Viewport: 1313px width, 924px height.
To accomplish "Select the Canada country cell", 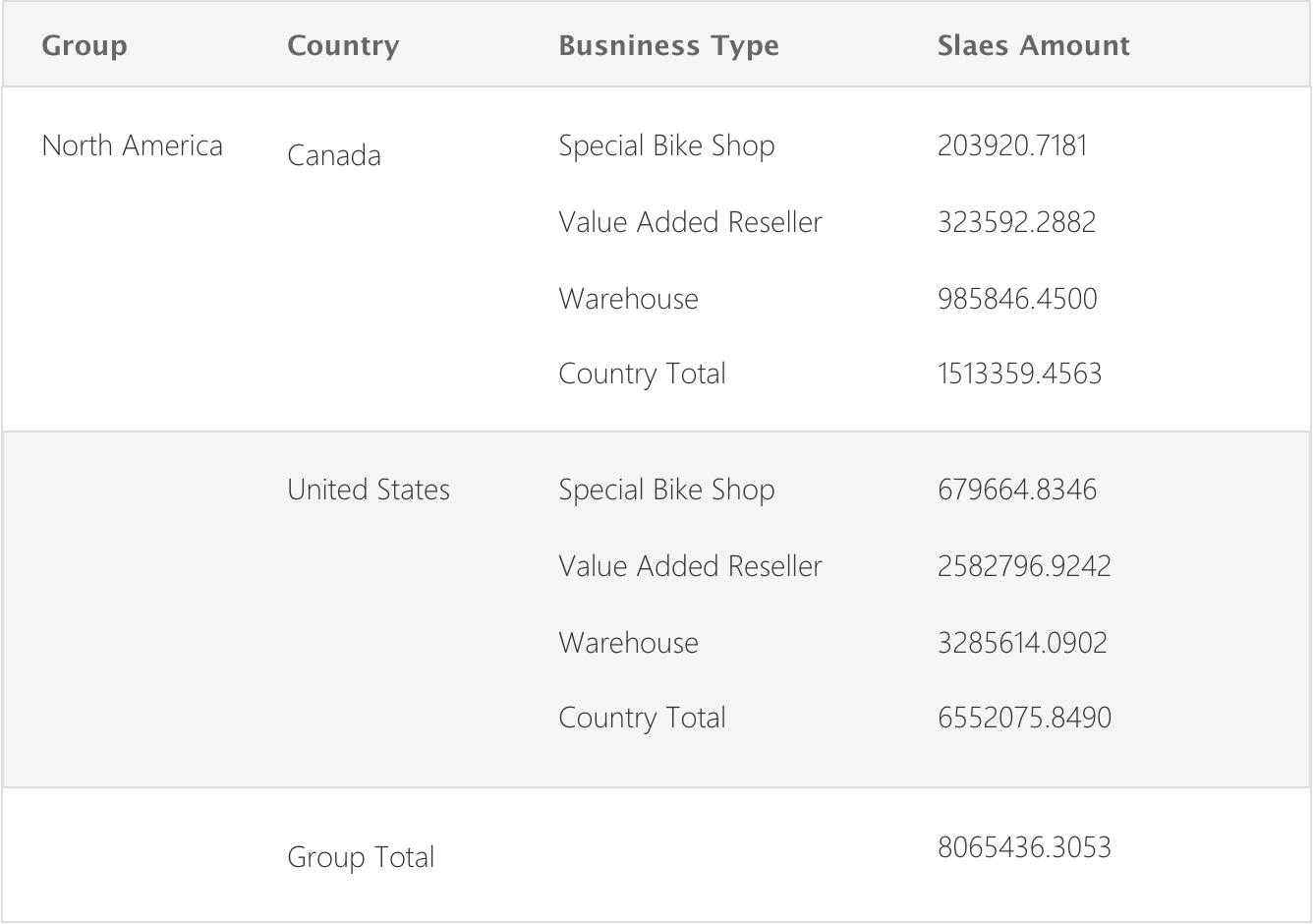I will (334, 155).
